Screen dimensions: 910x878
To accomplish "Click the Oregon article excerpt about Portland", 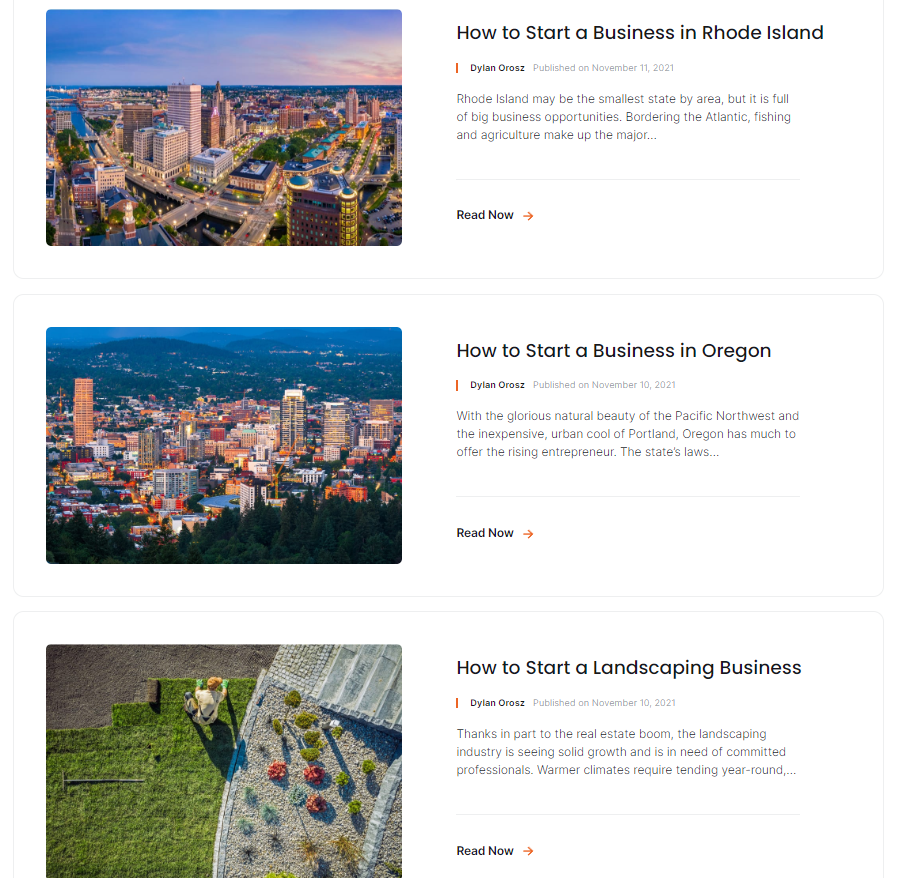I will [627, 434].
